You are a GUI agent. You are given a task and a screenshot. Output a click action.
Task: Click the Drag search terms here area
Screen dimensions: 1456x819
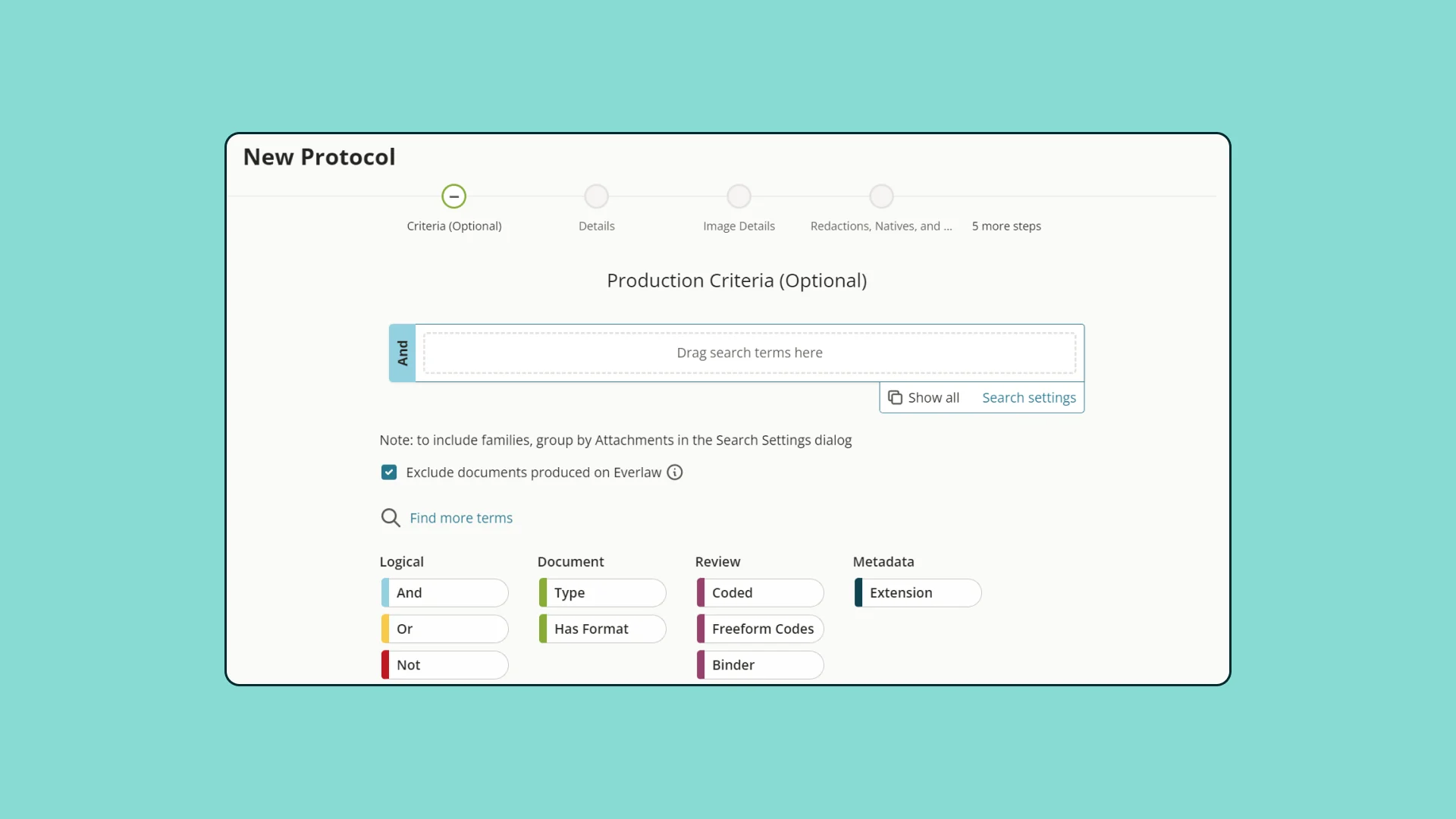pos(749,353)
